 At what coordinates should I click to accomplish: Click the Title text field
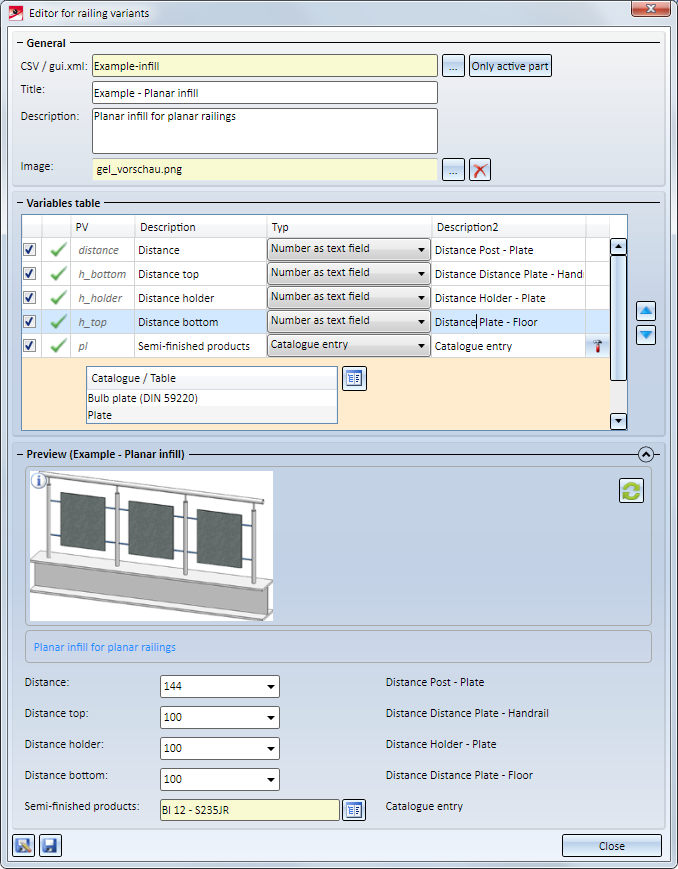(x=265, y=93)
